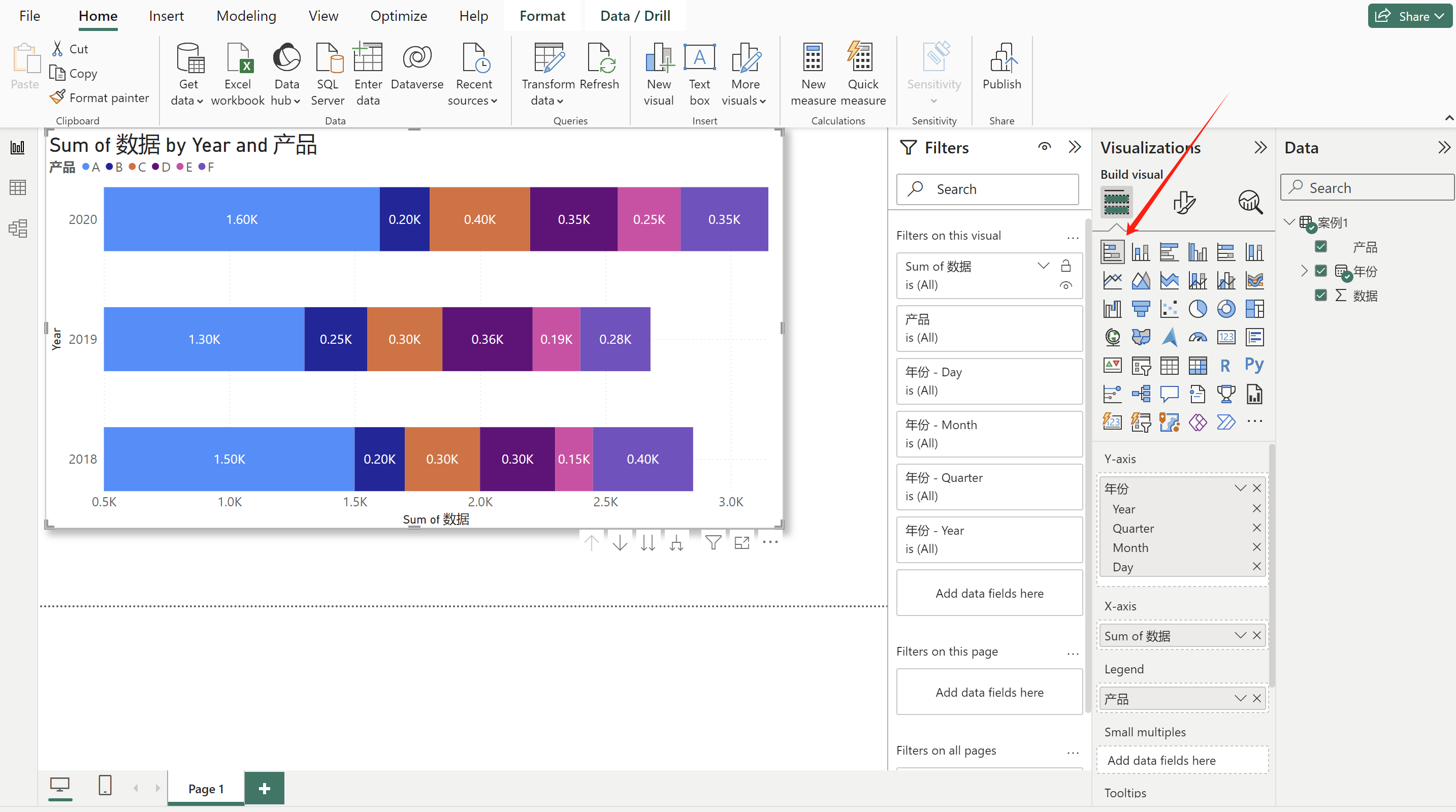Screen dimensions: 1456x812
Task: Select the R script visual icon
Action: (1225, 366)
